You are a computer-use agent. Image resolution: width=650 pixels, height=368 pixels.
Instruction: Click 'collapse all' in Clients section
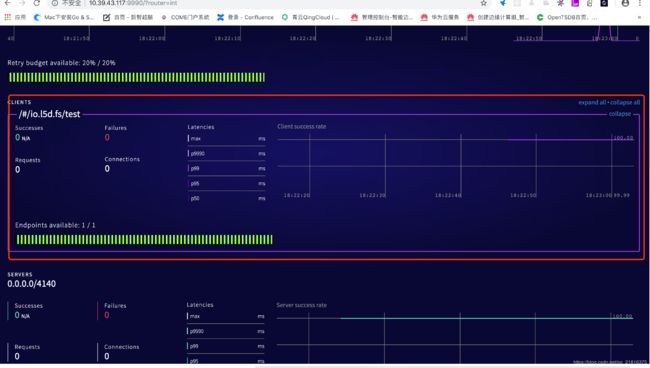(625, 102)
